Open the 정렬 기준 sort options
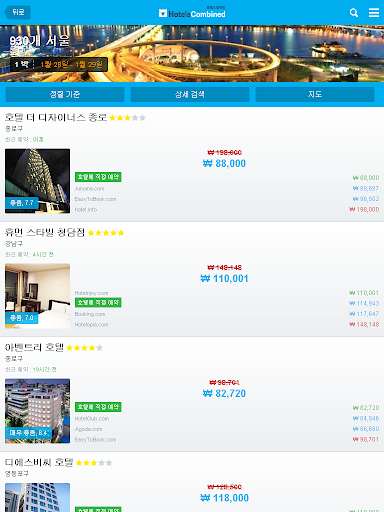The height and width of the screenshot is (512, 384). 65,94
